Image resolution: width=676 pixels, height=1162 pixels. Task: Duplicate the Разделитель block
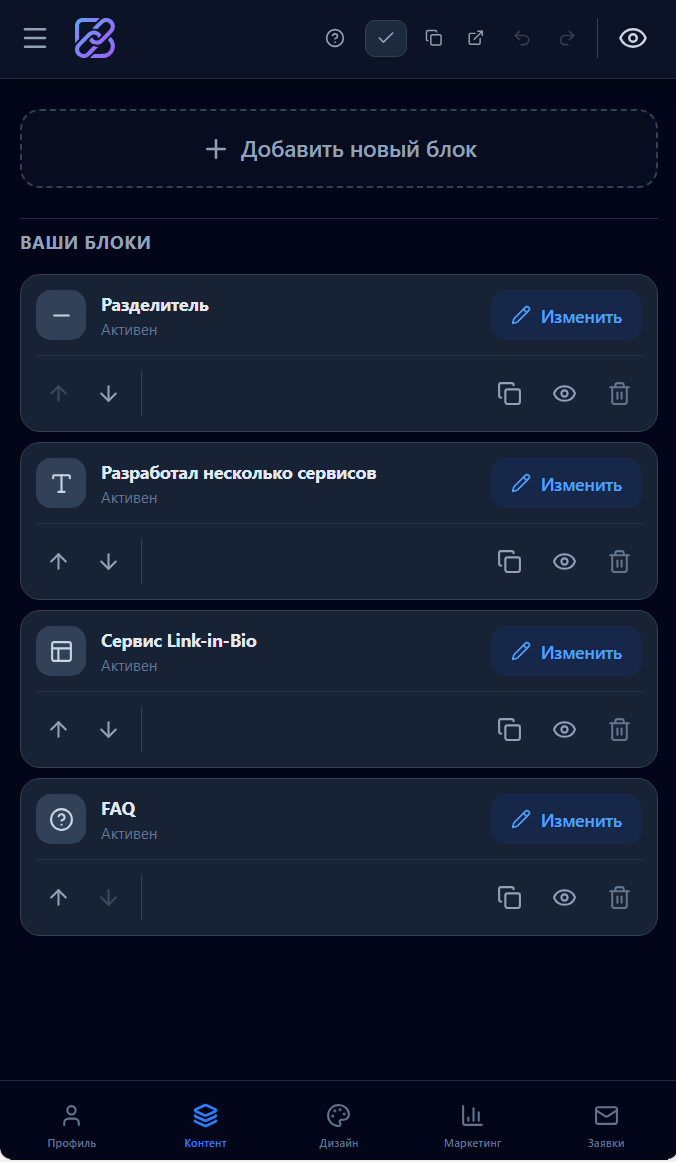pos(509,393)
